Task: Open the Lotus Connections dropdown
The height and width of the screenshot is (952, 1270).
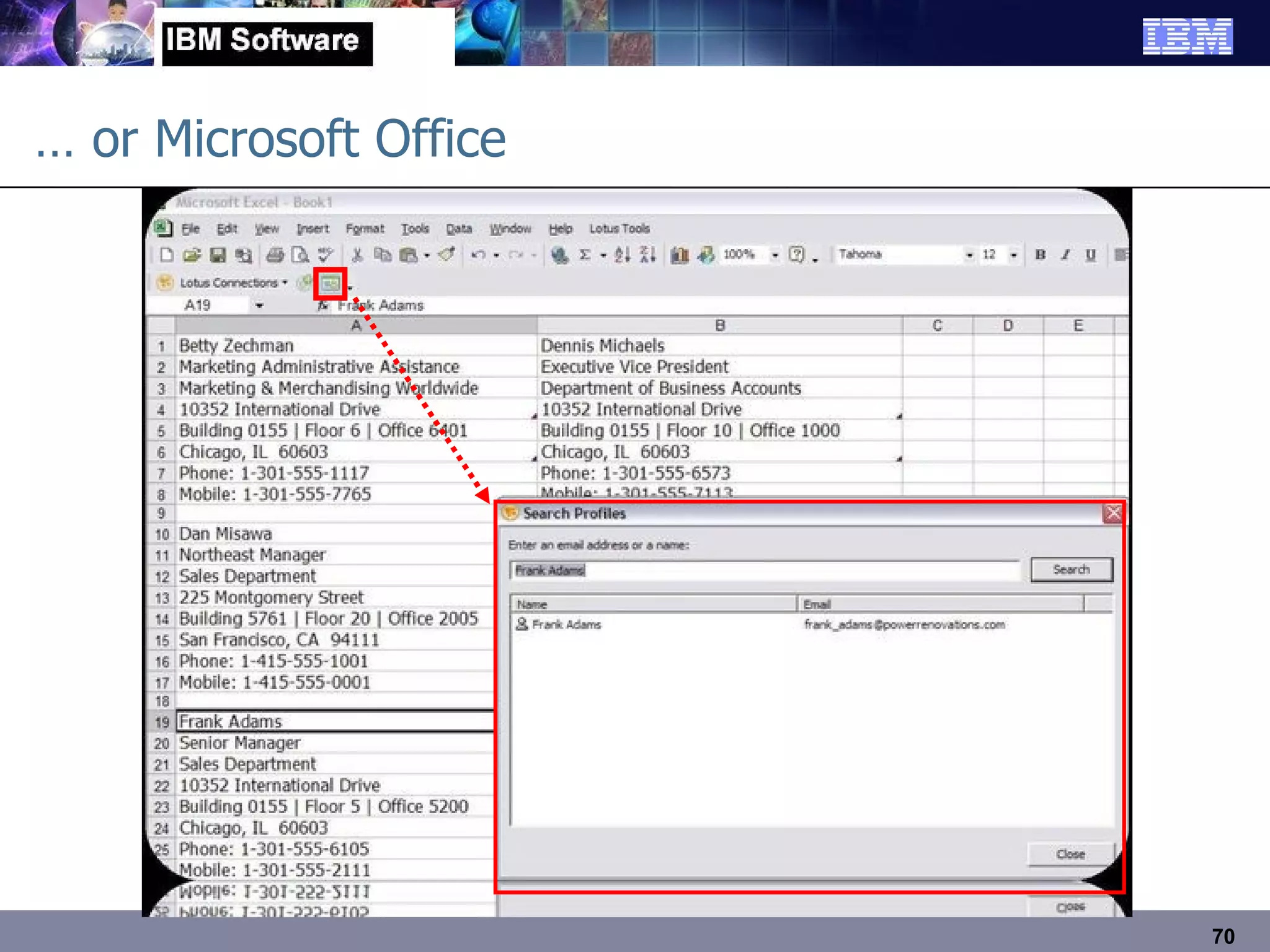Action: tap(234, 283)
